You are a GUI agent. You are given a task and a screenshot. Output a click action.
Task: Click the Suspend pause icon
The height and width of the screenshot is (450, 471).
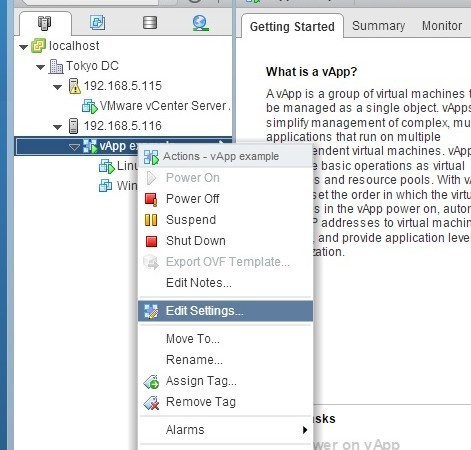[x=151, y=220]
